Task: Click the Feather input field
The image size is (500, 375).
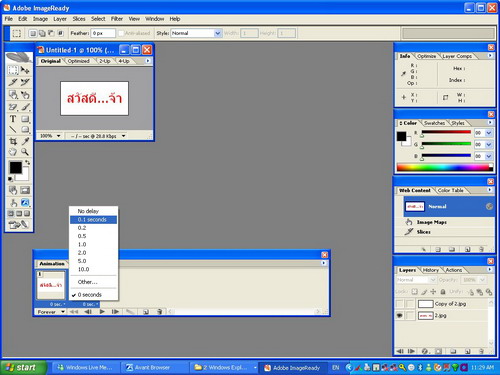Action: coord(103,33)
